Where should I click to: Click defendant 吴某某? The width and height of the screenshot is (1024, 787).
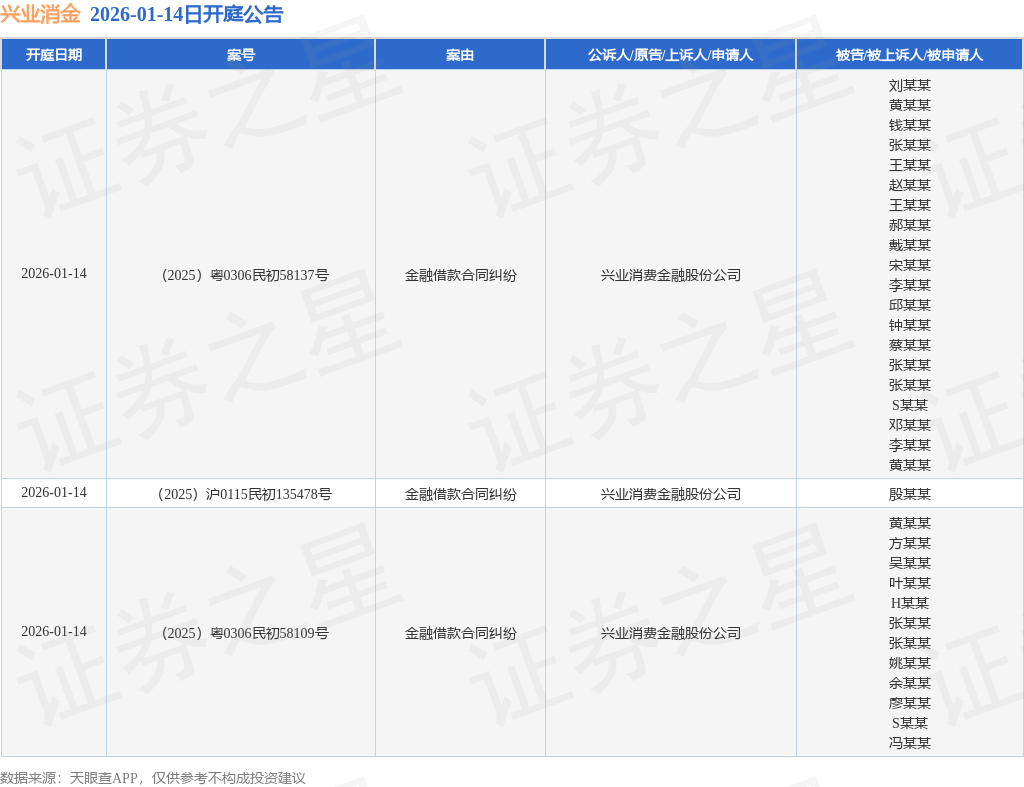click(x=910, y=563)
